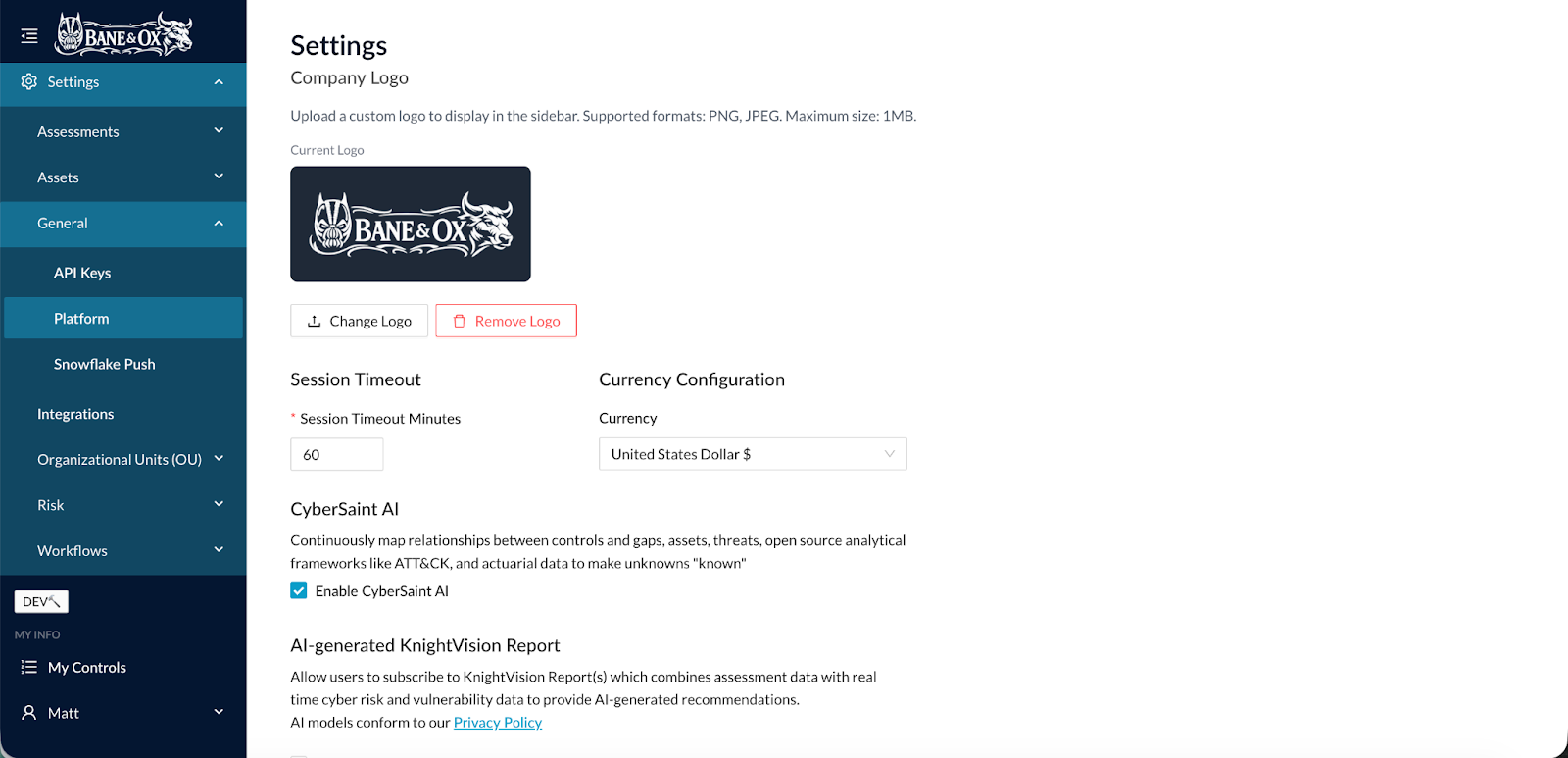Click the DEV environment badge
The width and height of the screenshot is (1568, 758).
click(41, 601)
